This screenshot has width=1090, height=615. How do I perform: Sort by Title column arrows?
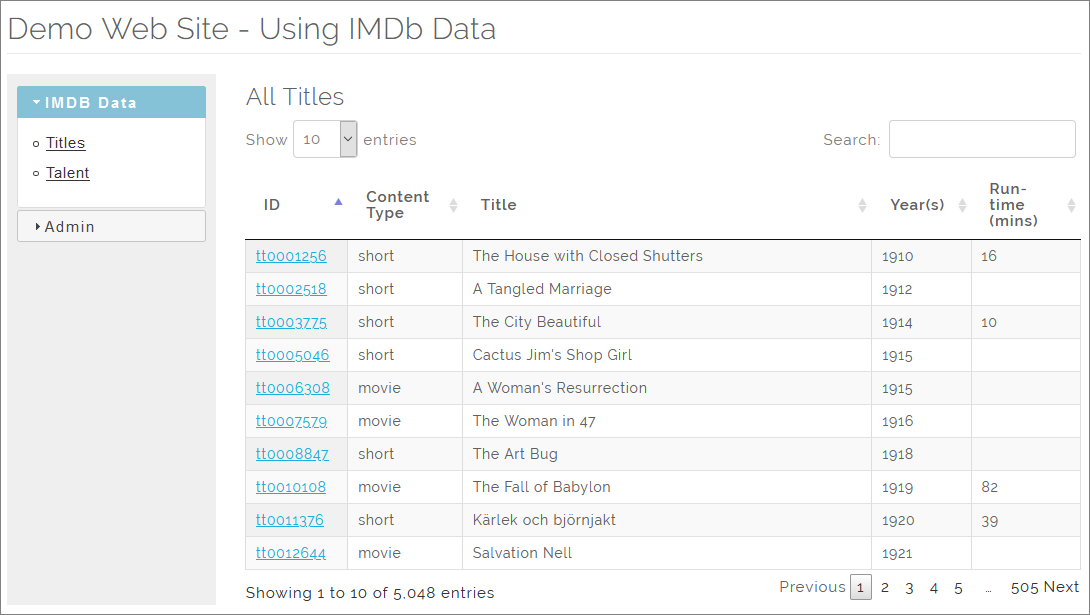[x=862, y=205]
